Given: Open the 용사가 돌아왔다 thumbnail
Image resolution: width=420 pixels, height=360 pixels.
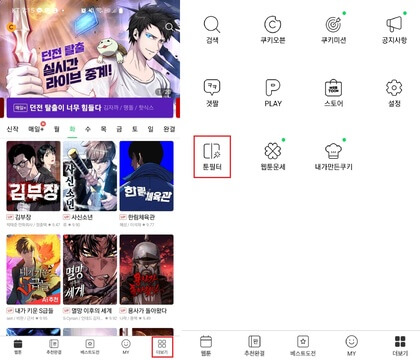Looking at the screenshot, I should click(147, 269).
